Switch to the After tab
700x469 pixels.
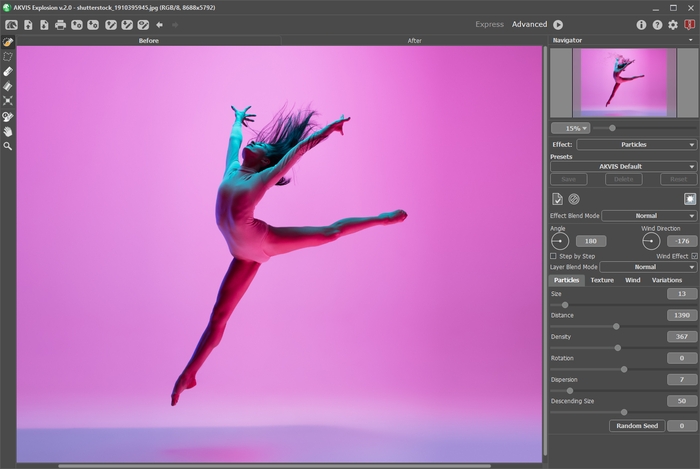tap(414, 41)
